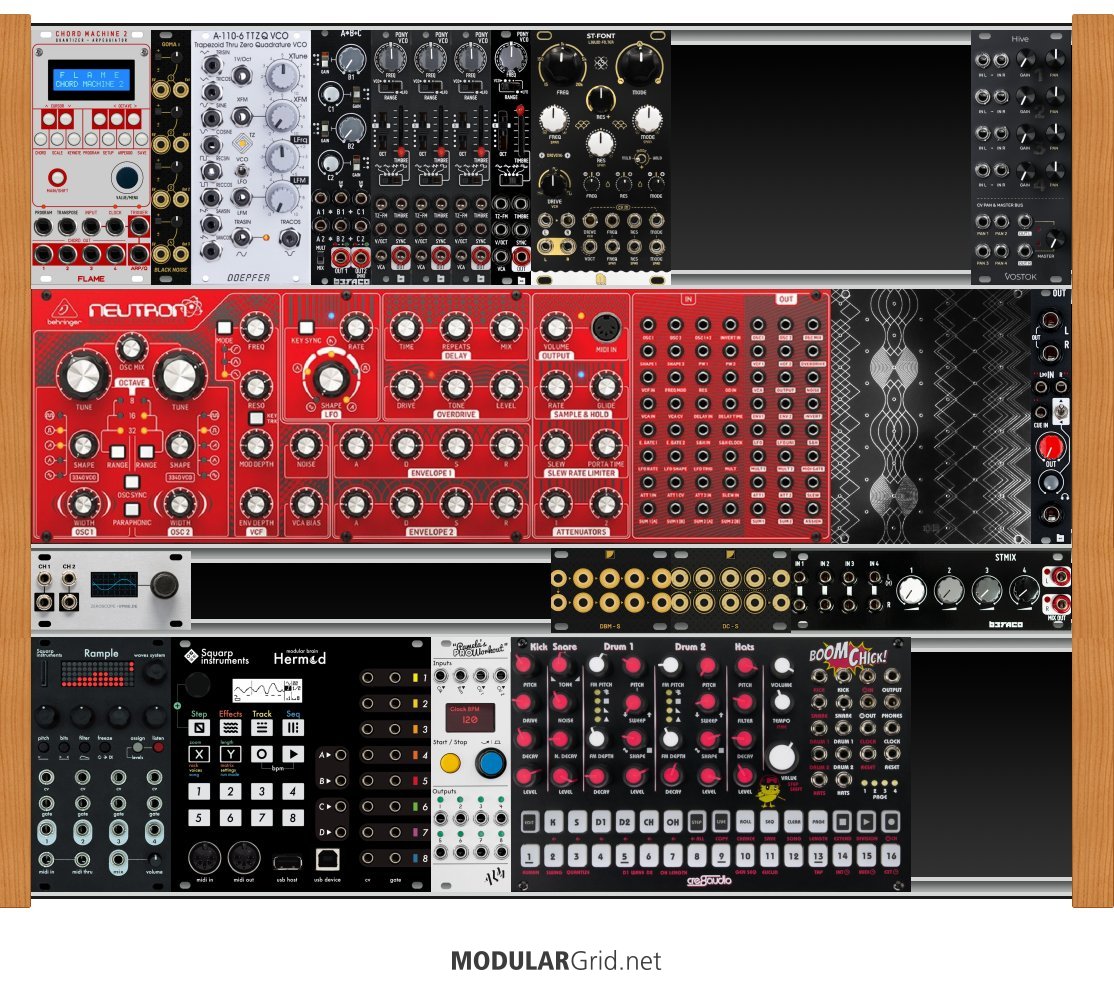Toggle the Rample freeze button

click(104, 748)
